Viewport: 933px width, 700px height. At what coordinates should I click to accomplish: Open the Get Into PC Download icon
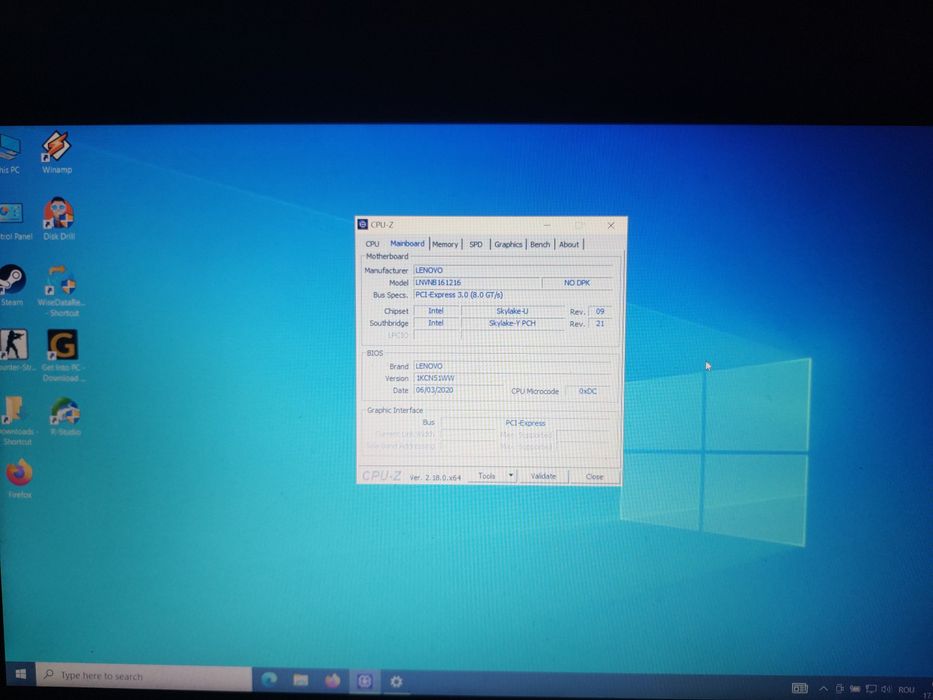[x=62, y=355]
